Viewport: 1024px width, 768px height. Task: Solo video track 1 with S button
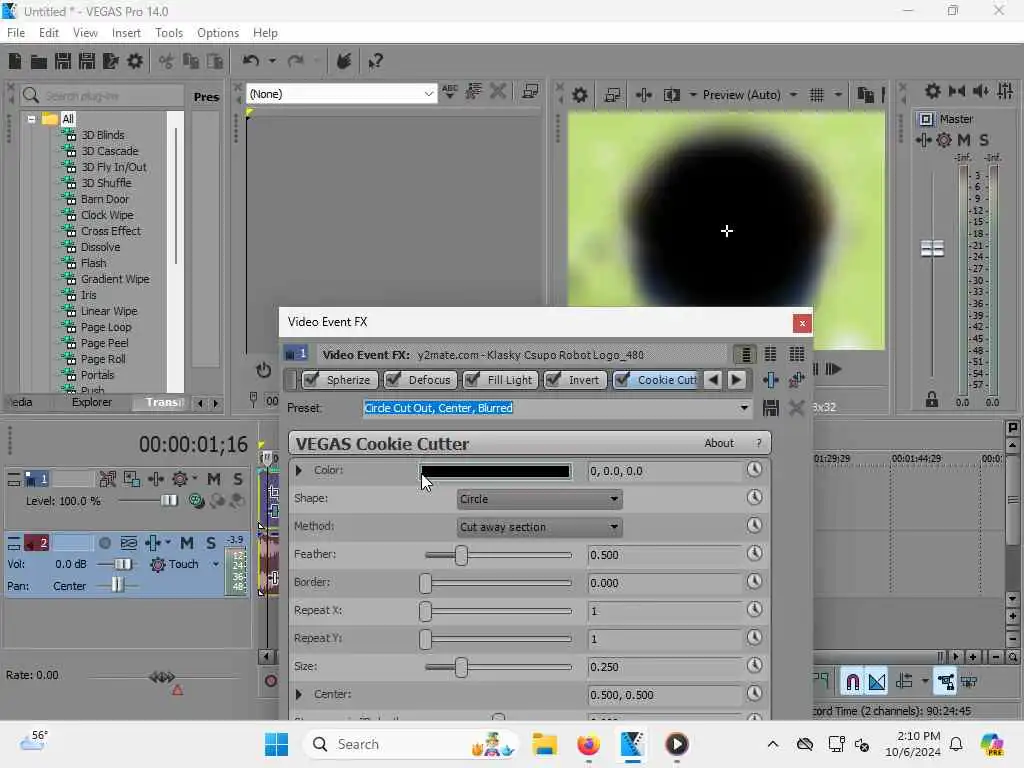pyautogui.click(x=238, y=479)
